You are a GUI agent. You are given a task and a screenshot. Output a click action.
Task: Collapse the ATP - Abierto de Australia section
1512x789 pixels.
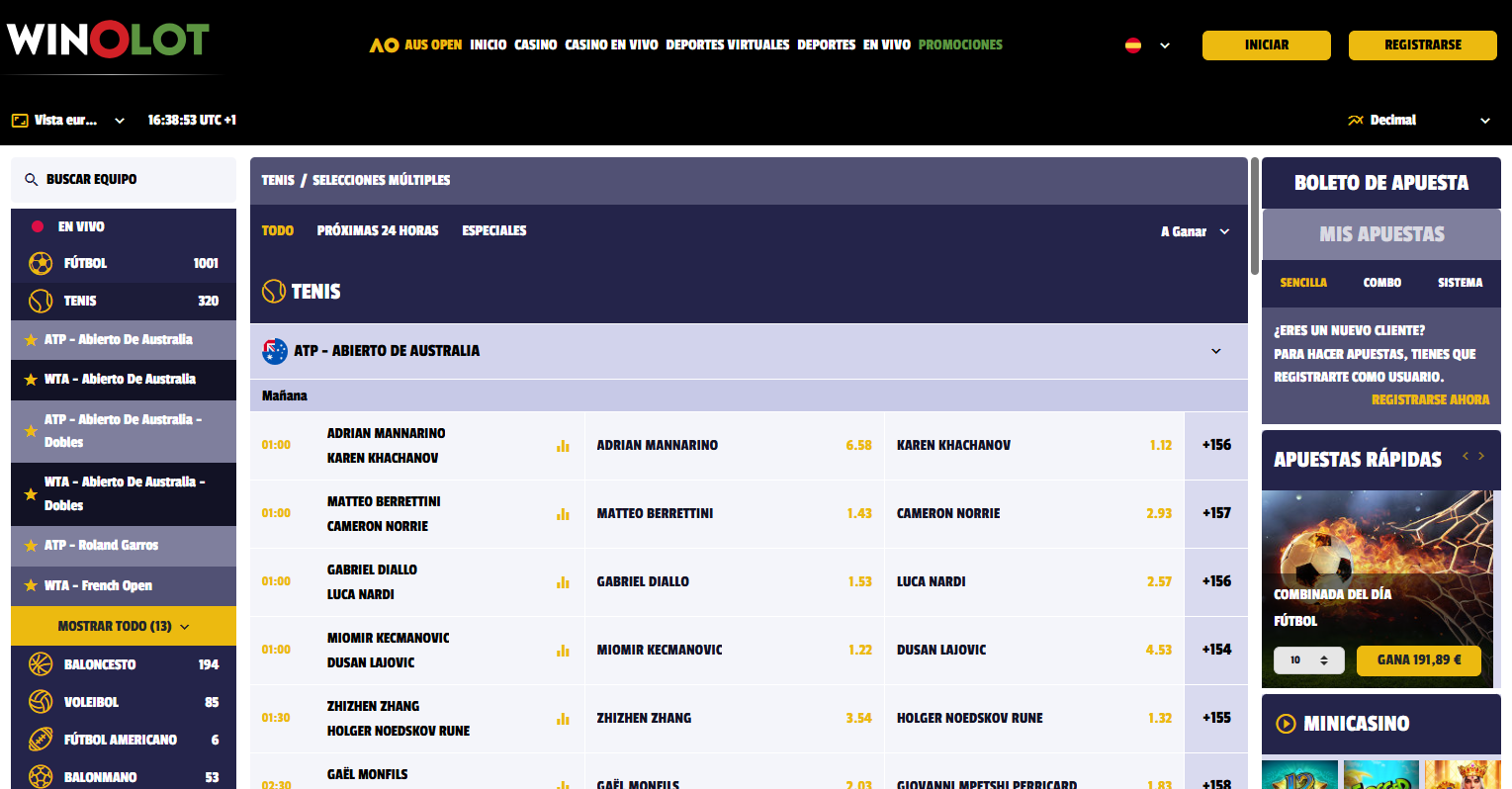[x=1215, y=351]
